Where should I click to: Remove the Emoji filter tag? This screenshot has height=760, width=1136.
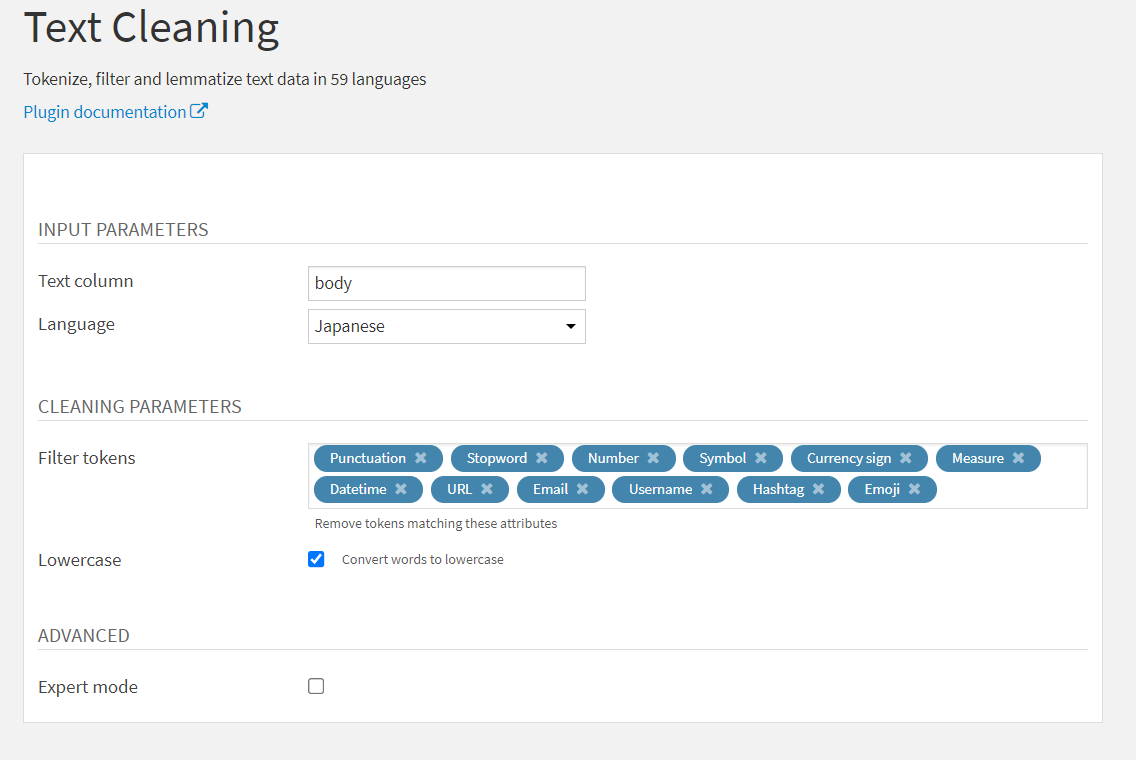914,489
